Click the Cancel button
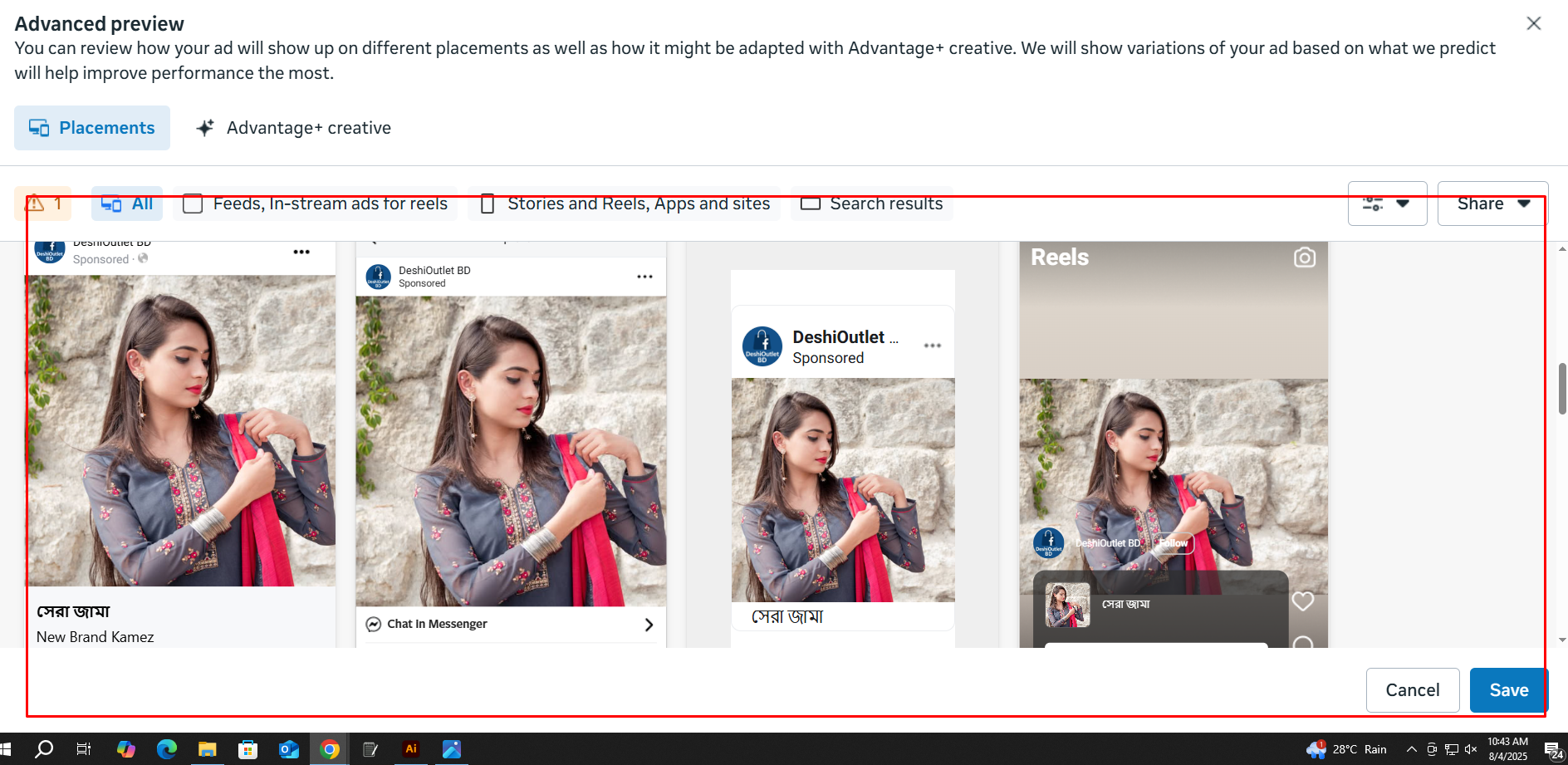This screenshot has height=765, width=1568. (1412, 690)
